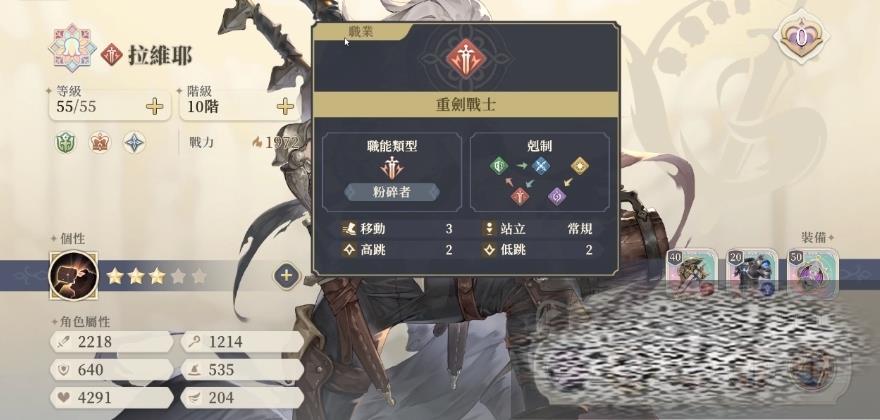
Task: Open the heart affinity icon showing 0
Action: (802, 37)
